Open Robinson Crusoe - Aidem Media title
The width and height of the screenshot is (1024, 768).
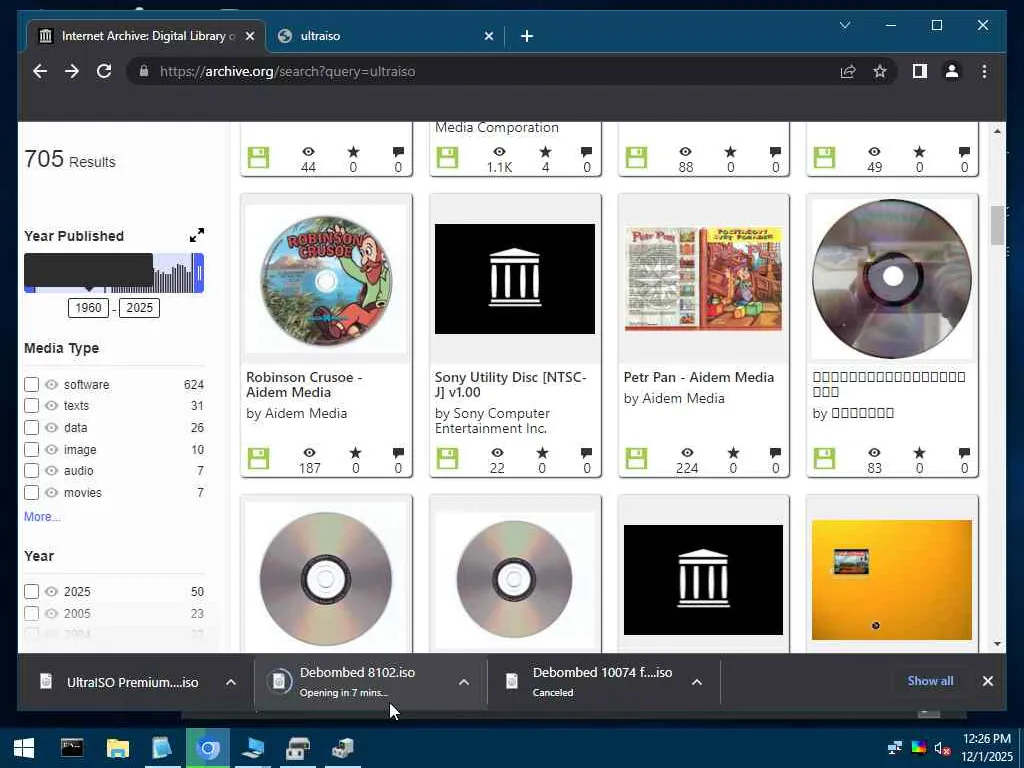point(304,385)
